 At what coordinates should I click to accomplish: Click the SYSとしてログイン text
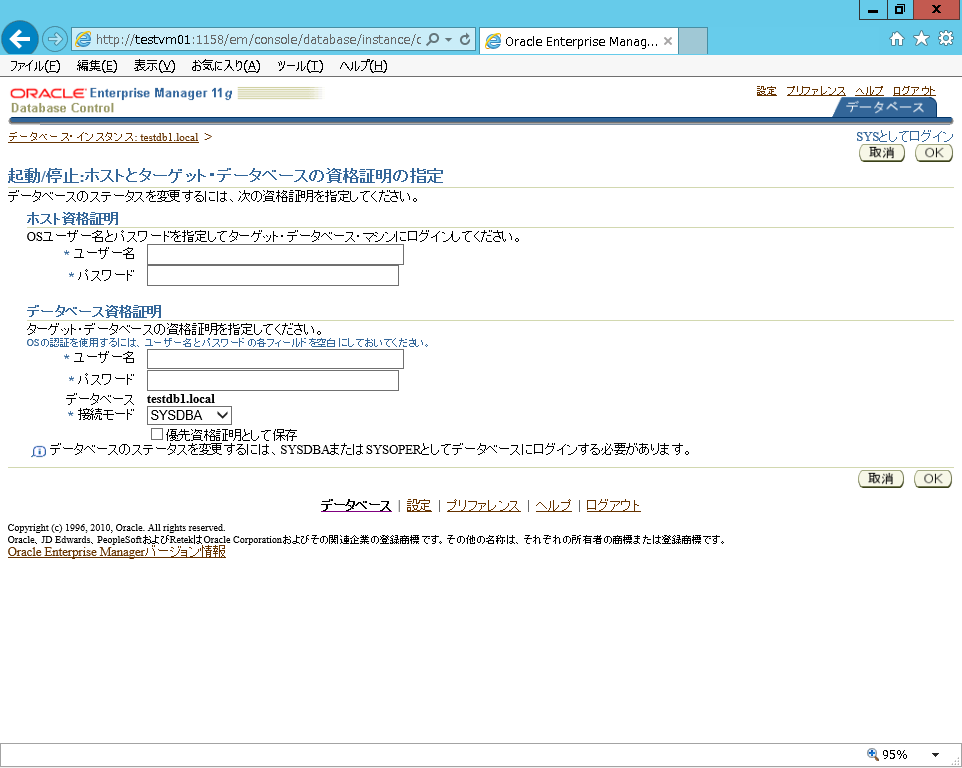click(x=905, y=136)
